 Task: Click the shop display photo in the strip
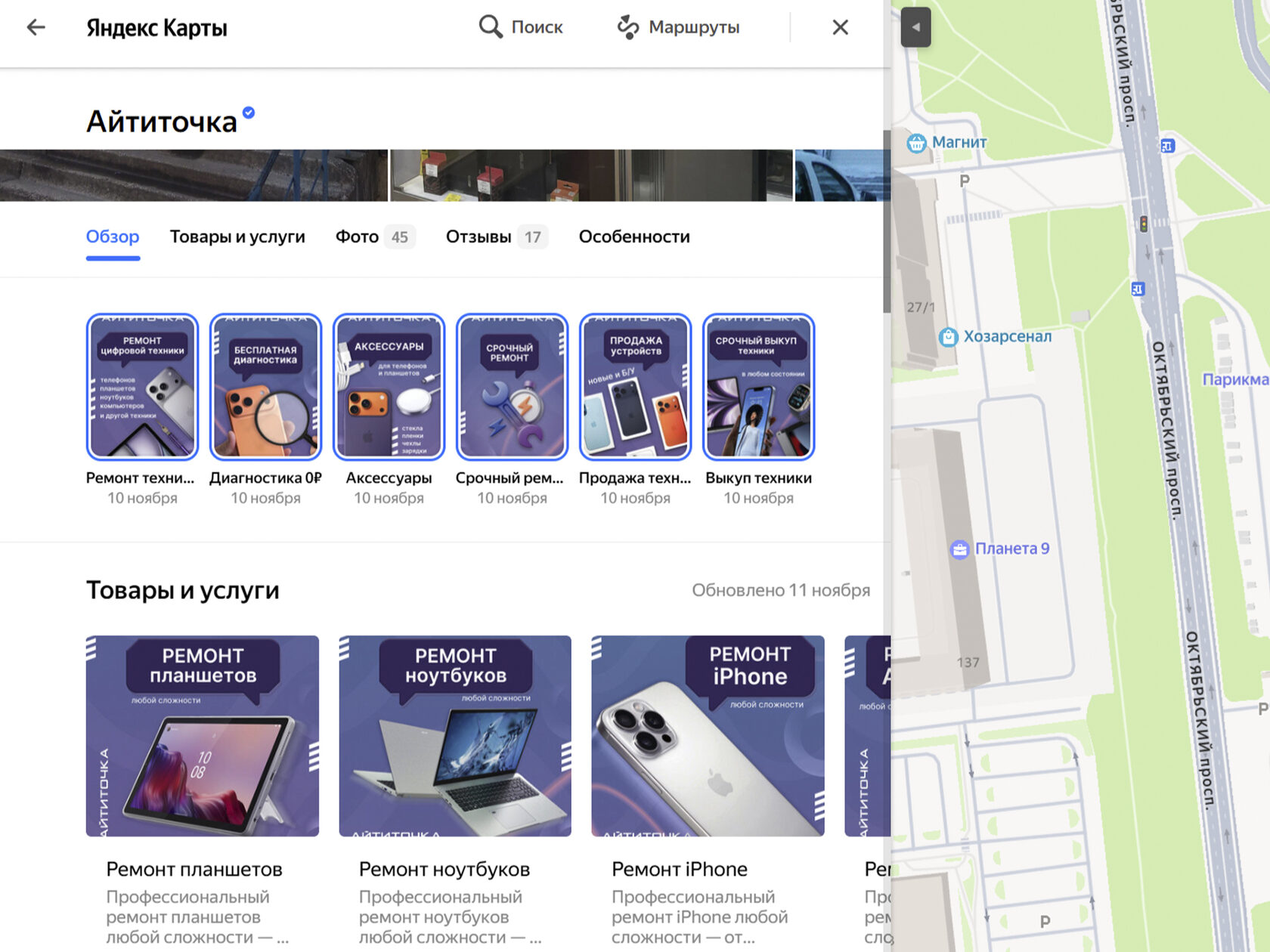(591, 175)
